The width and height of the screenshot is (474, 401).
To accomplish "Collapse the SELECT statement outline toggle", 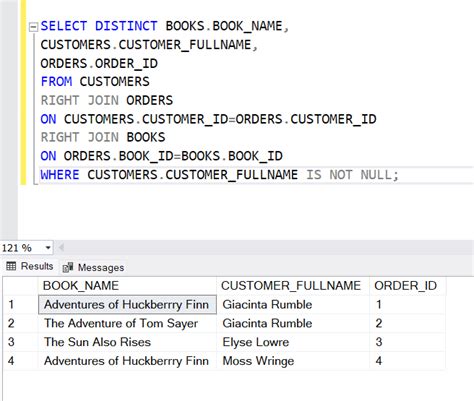I will pyautogui.click(x=33, y=27).
